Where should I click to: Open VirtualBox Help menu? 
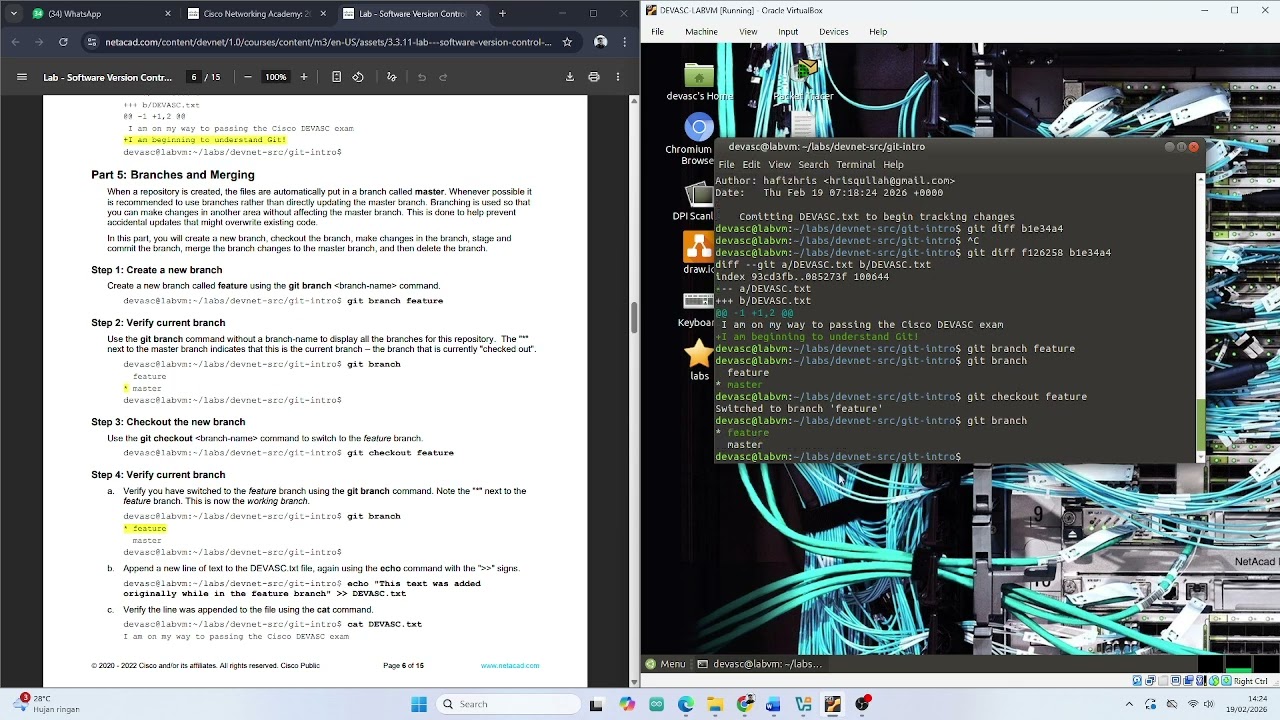tap(878, 32)
